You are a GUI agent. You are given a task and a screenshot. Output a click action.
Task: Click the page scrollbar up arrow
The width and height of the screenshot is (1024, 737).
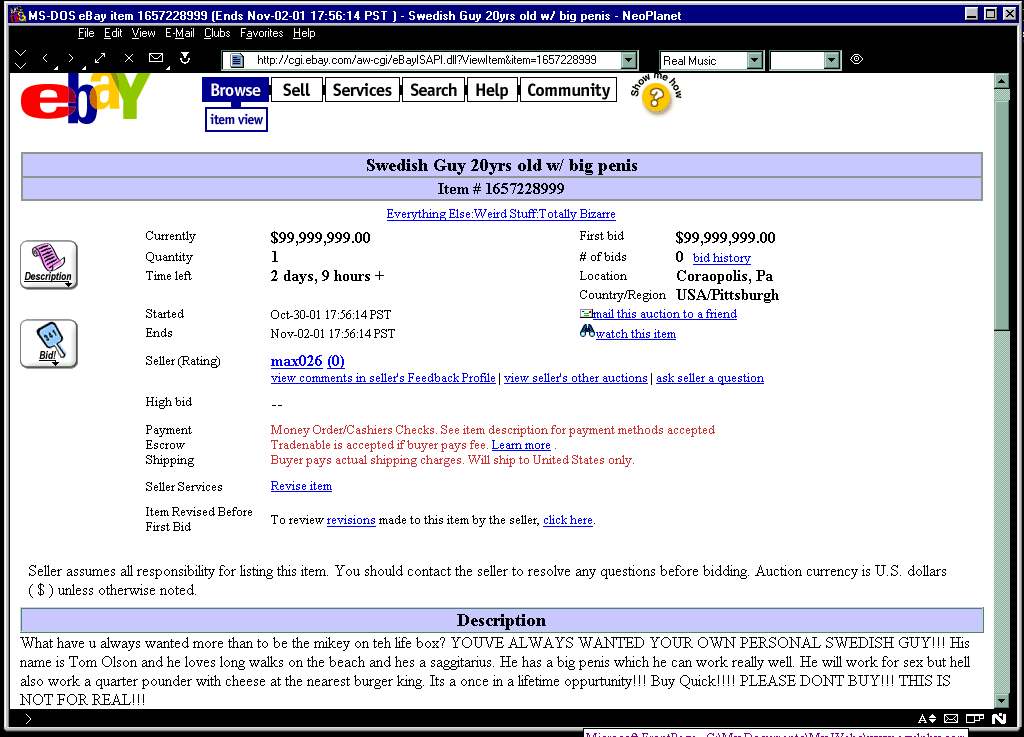click(x=1001, y=81)
